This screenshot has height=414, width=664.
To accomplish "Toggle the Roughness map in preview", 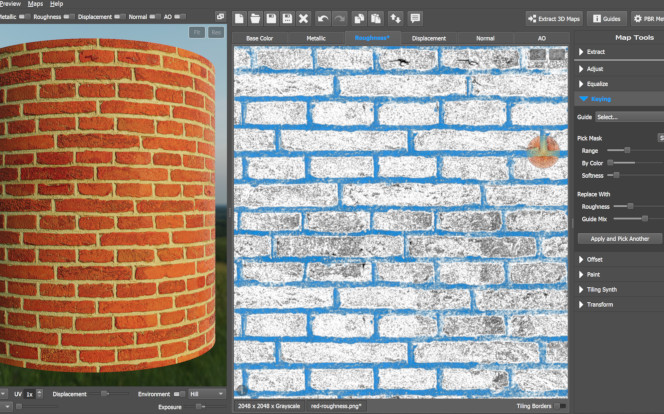I will click(68, 17).
